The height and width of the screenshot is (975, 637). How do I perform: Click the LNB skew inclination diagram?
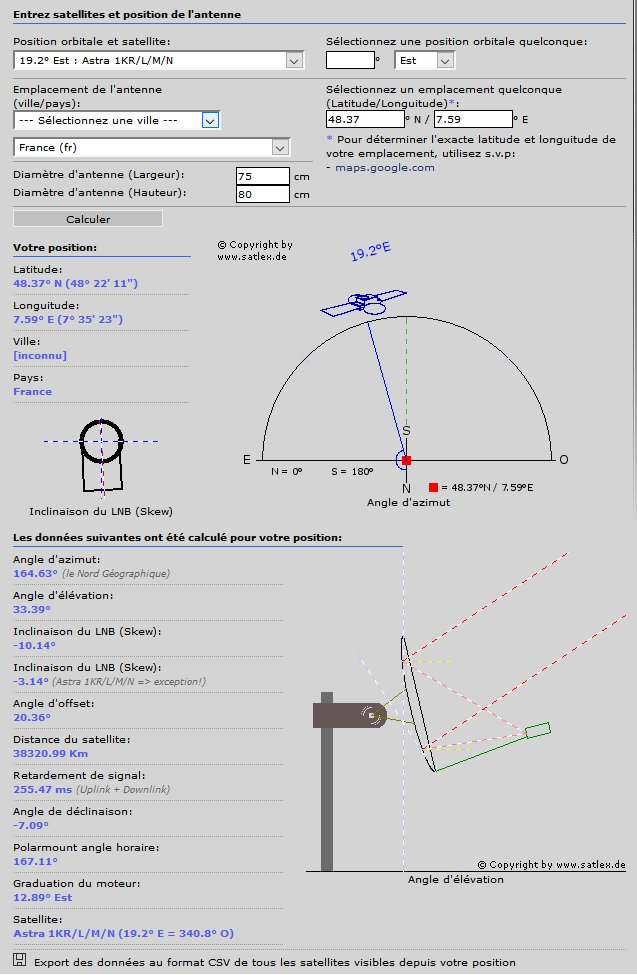(101, 458)
